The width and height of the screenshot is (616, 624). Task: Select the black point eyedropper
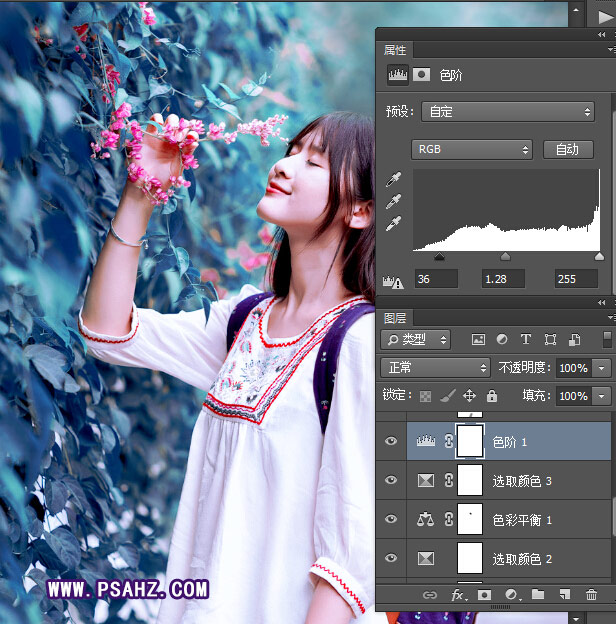click(395, 181)
